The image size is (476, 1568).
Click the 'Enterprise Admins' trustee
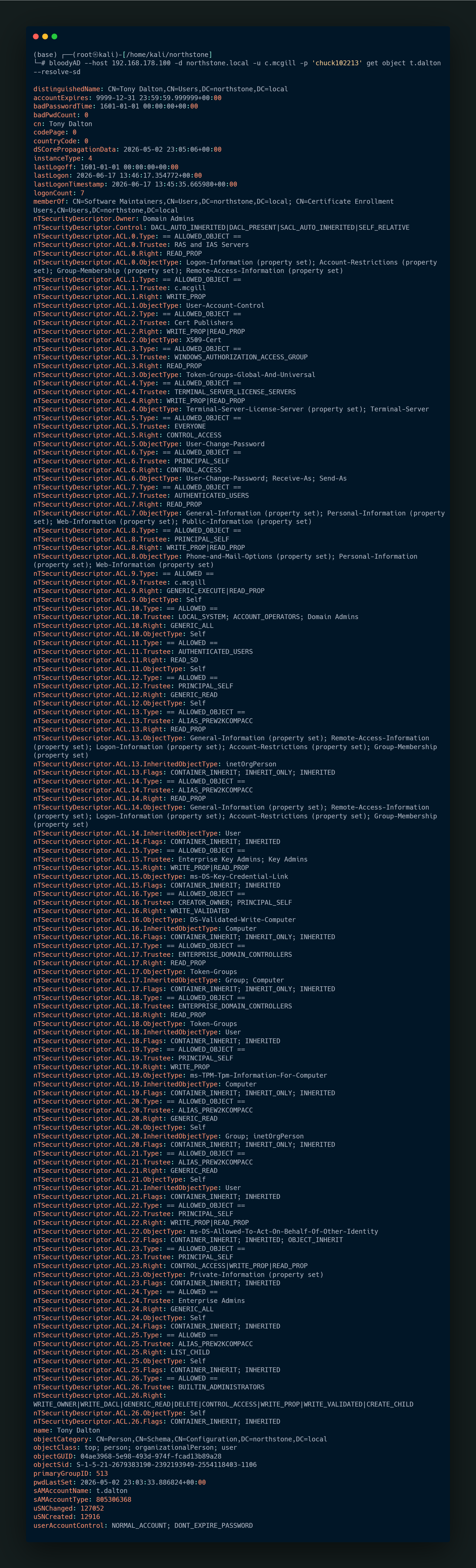click(x=212, y=1301)
